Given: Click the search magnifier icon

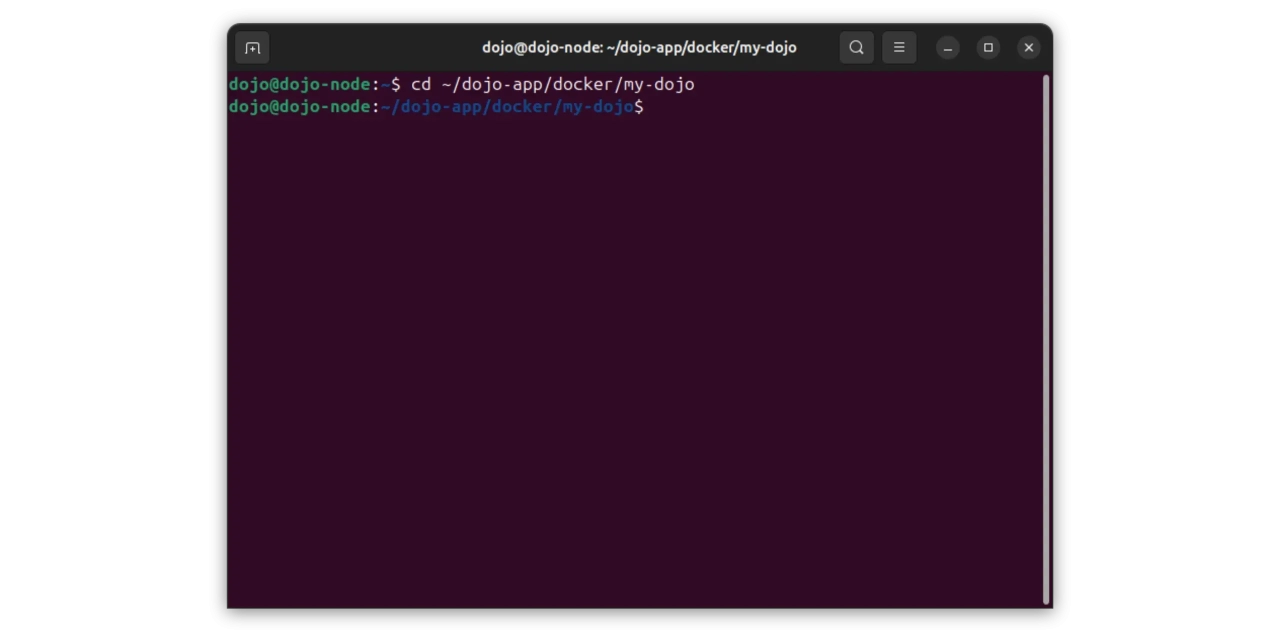Looking at the screenshot, I should pos(856,48).
